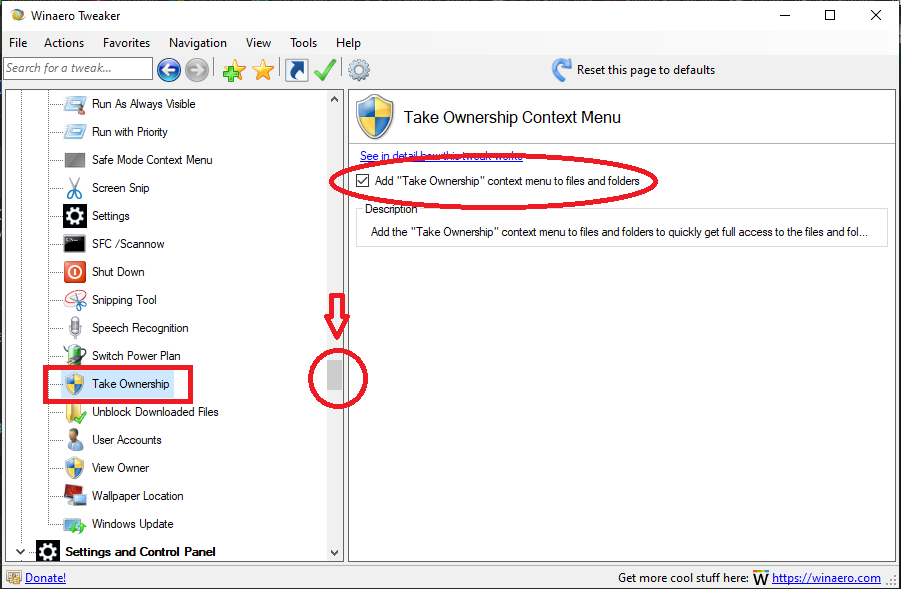Viewport: 901px width, 589px height.
Task: Click the Back navigation arrow icon
Action: pos(168,70)
